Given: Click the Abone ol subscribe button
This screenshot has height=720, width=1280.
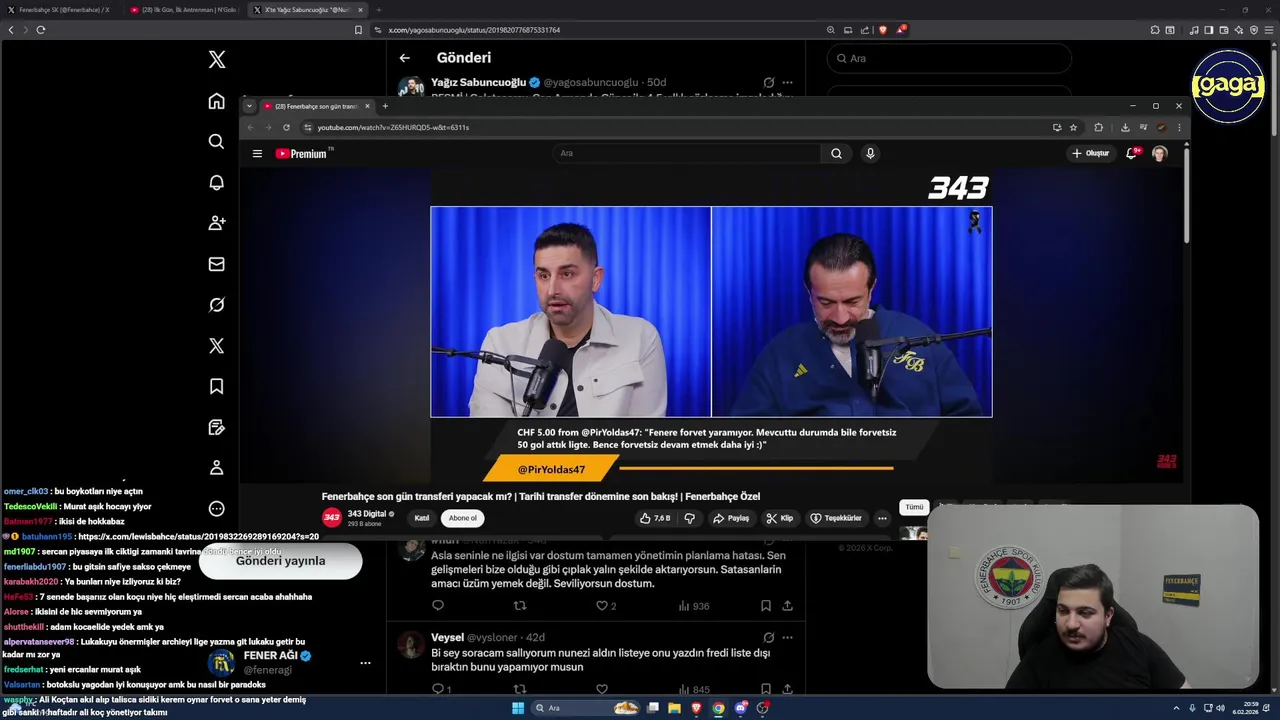Looking at the screenshot, I should (463, 518).
